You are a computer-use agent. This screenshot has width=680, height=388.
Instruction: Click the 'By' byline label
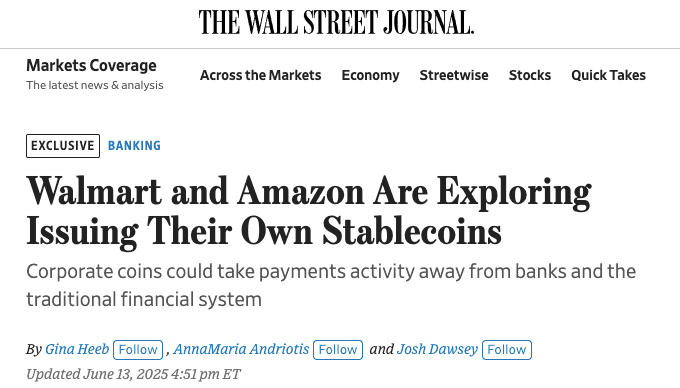coord(34,349)
